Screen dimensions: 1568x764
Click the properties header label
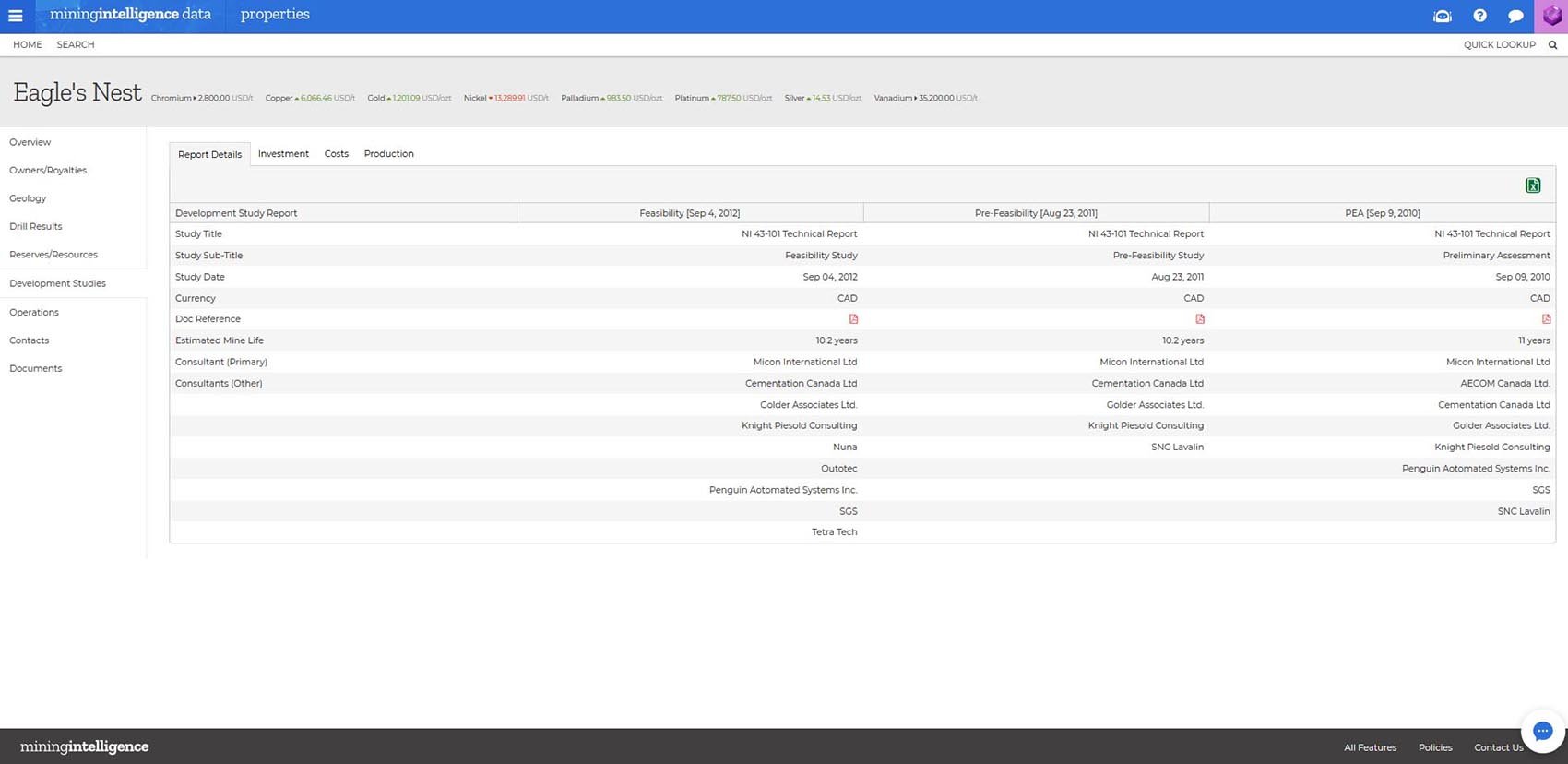pyautogui.click(x=275, y=15)
